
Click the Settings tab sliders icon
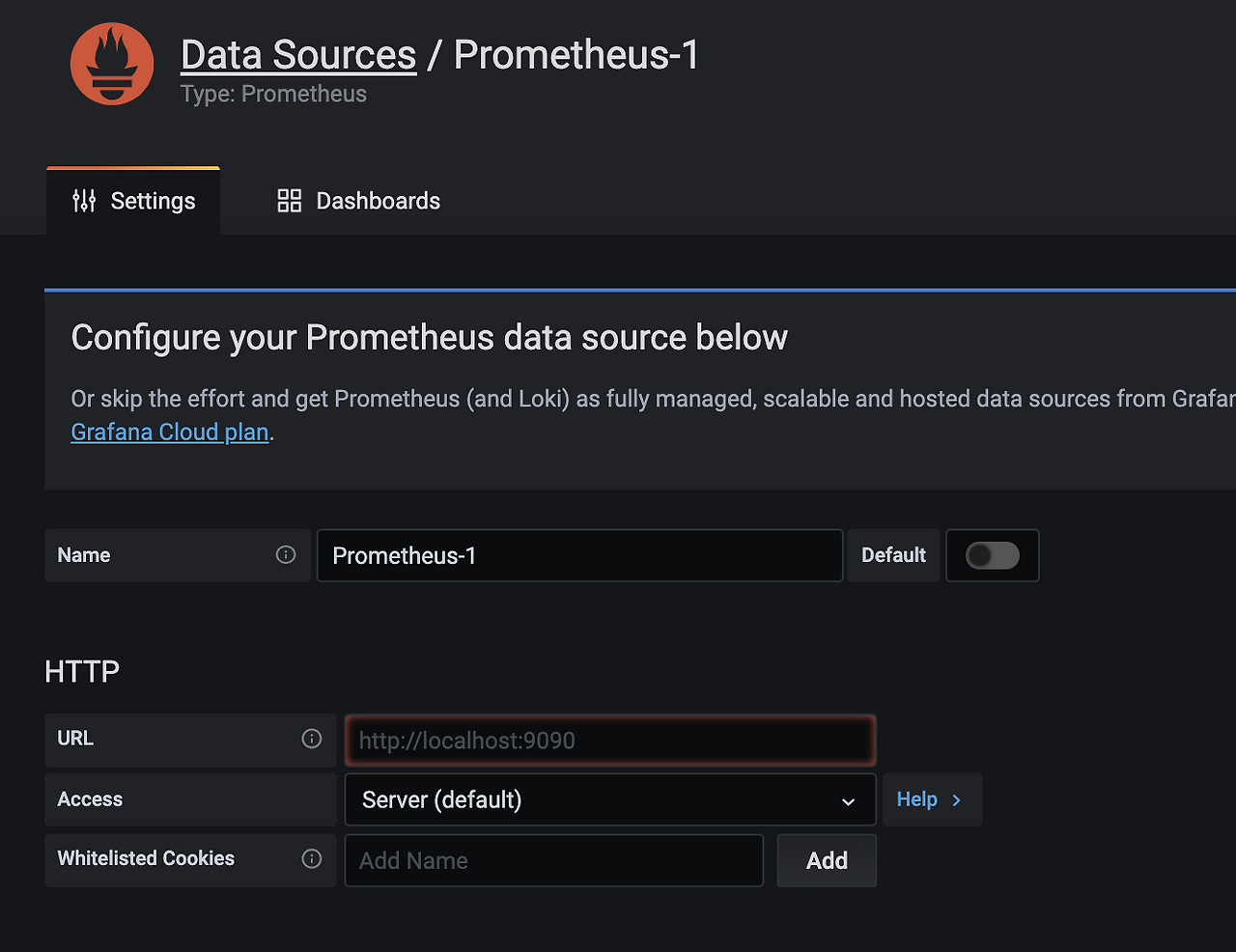point(84,201)
